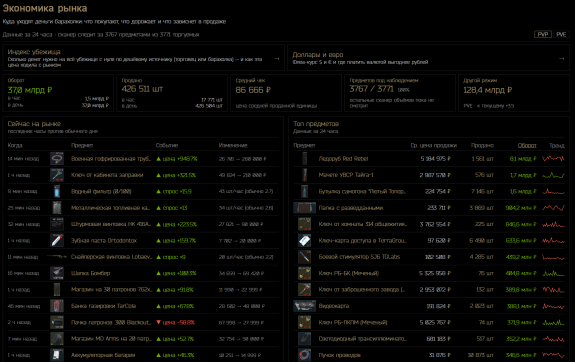The width and height of the screenshot is (575, 362).
Task: Open the Индекс убежища card
Action: [143, 58]
